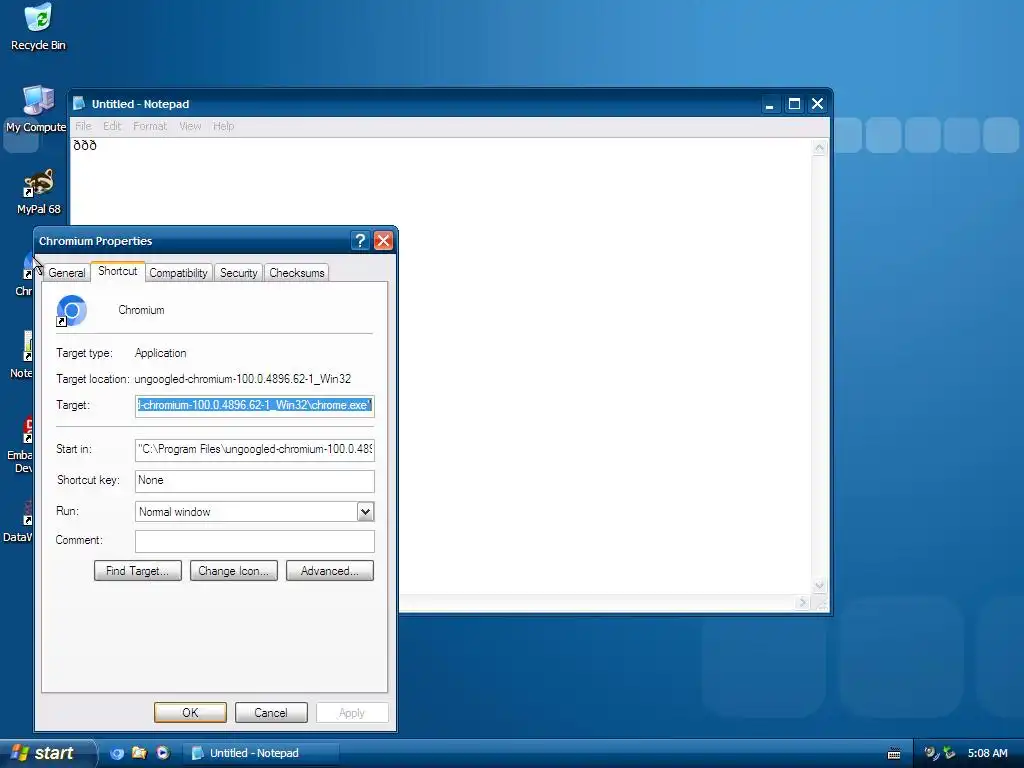Select the Shortcut tab
1024x768 pixels.
(x=118, y=271)
